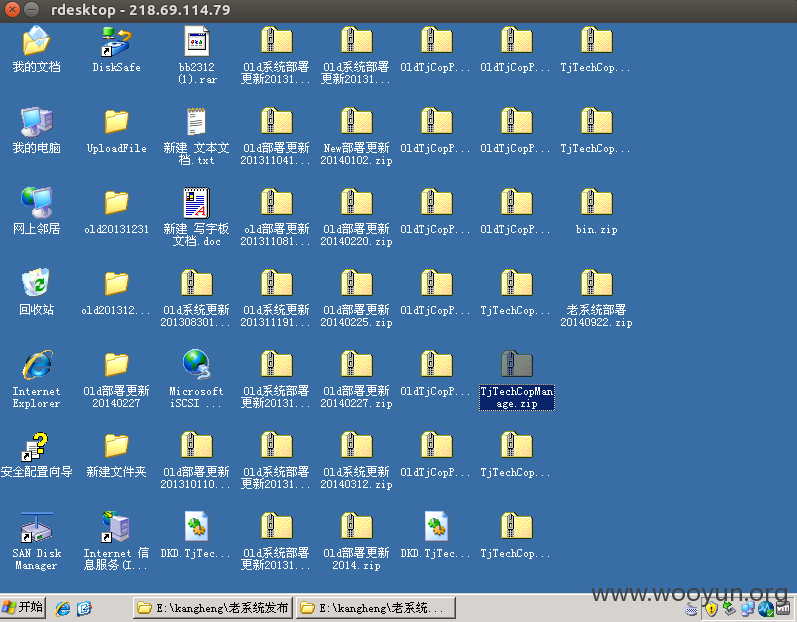Select the New部署更新20140102.zip file
The height and width of the screenshot is (622, 797).
click(x=356, y=136)
